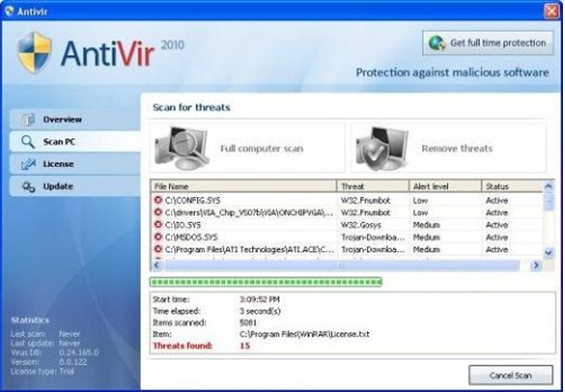Click red threat icon beside C:\IO.SYS

[x=158, y=224]
